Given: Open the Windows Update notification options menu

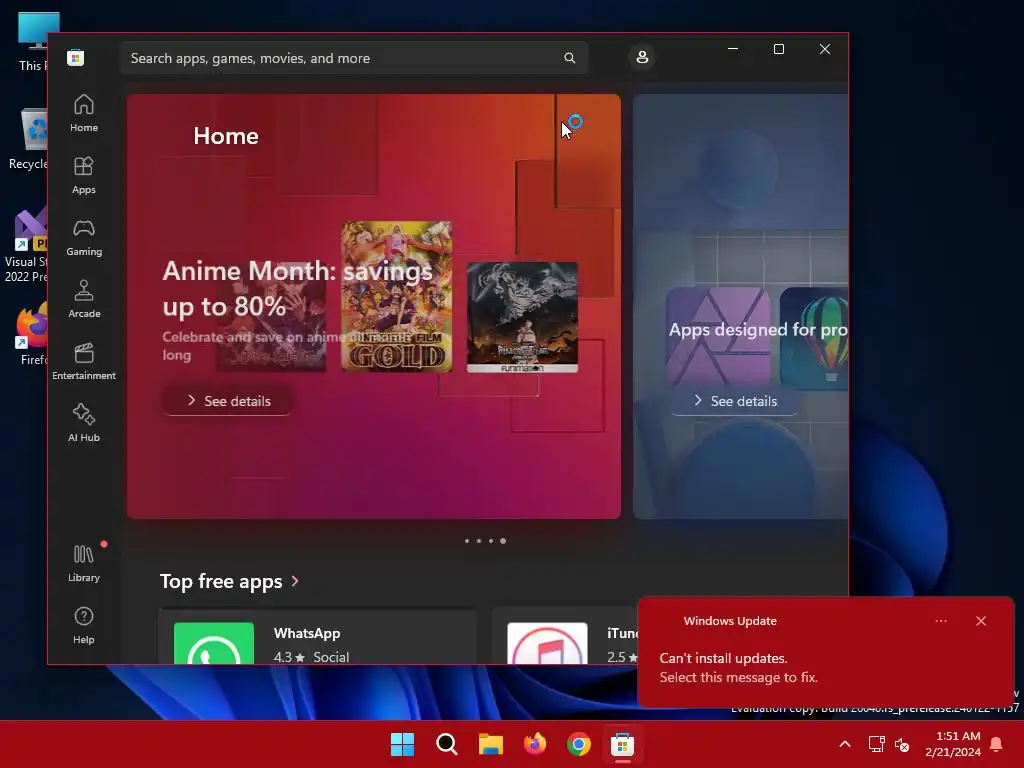Looking at the screenshot, I should 941,621.
